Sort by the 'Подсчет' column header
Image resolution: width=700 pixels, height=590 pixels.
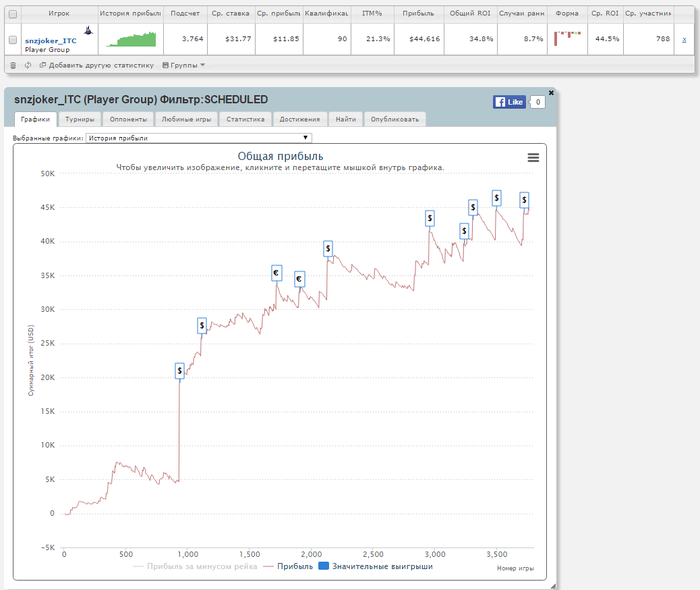(x=185, y=13)
